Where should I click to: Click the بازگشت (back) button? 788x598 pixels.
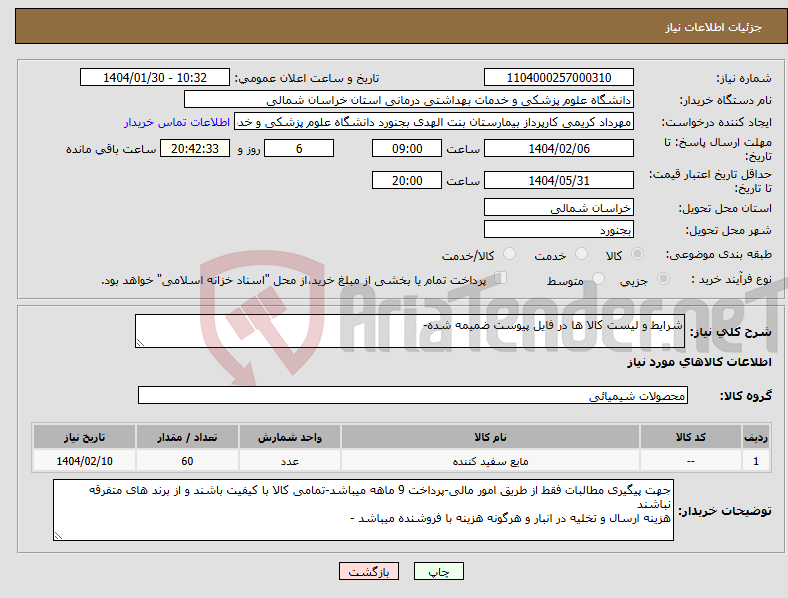[x=368, y=571]
